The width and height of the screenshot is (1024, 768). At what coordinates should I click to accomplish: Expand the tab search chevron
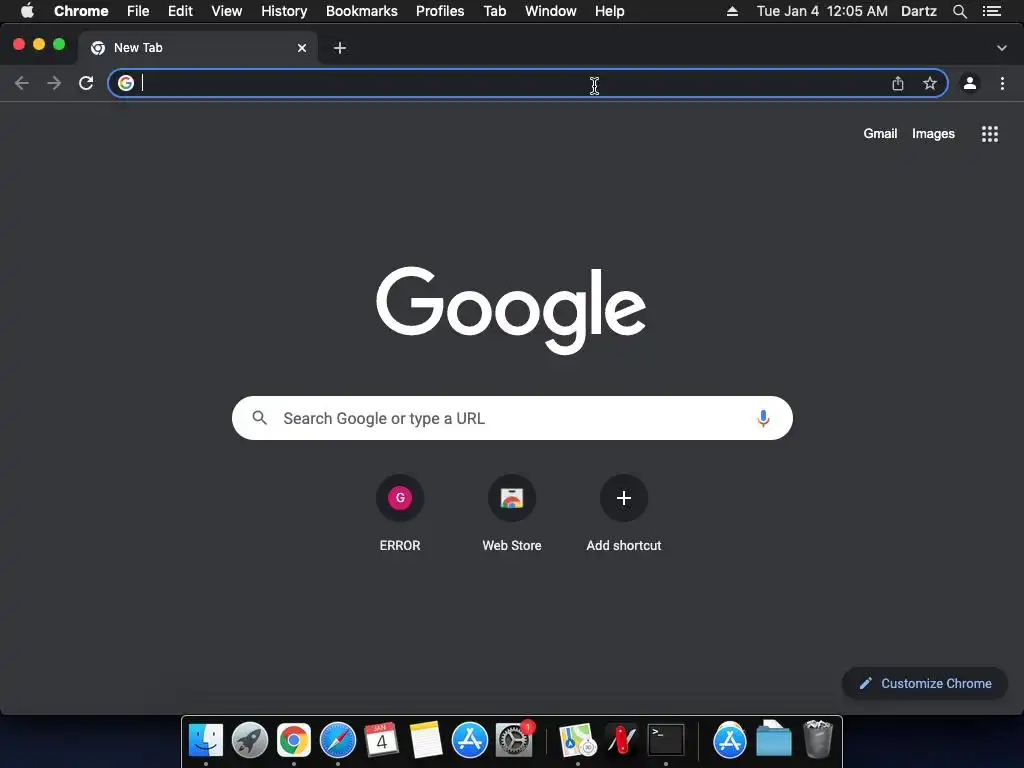(1002, 48)
